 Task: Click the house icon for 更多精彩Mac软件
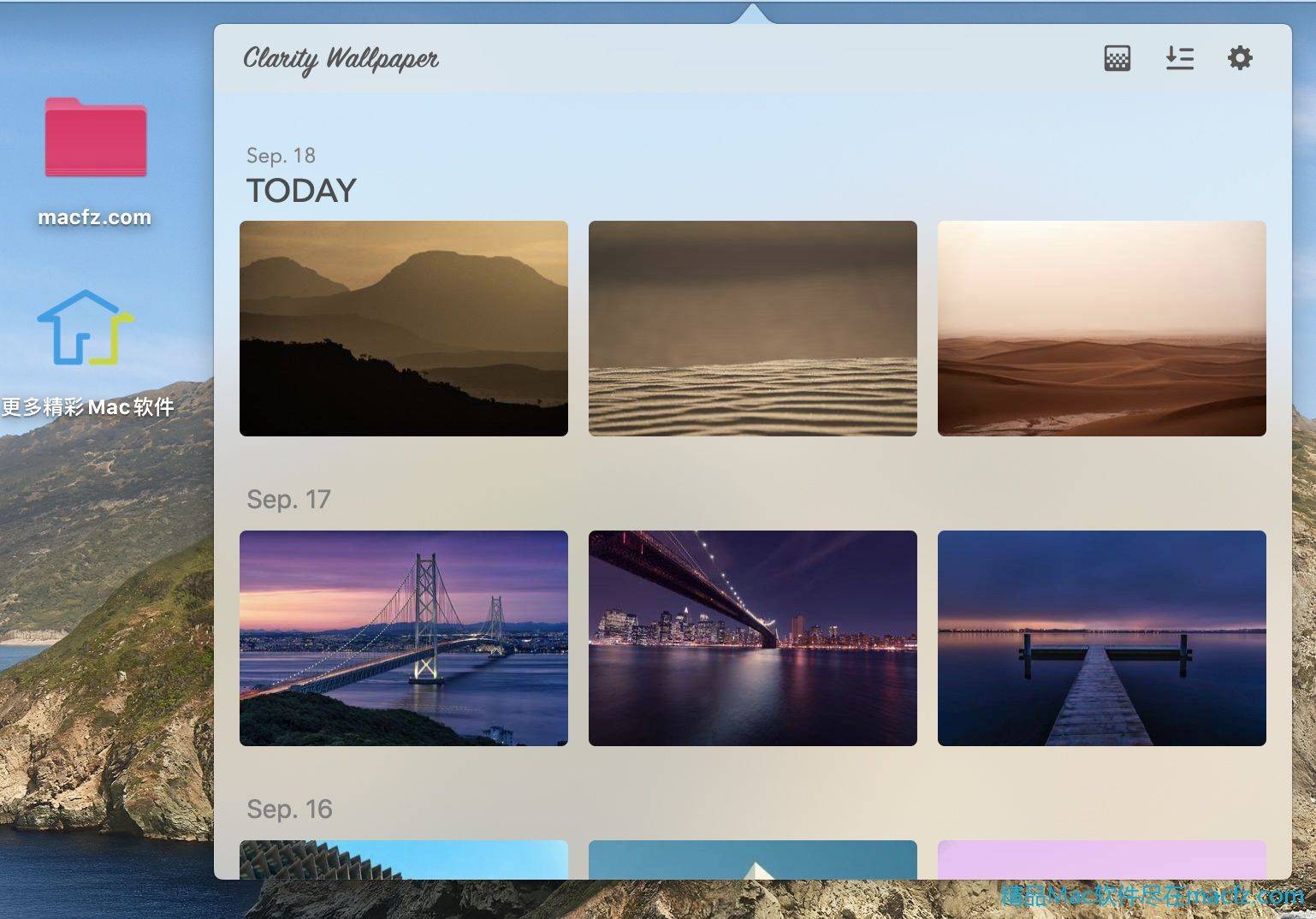[x=85, y=329]
